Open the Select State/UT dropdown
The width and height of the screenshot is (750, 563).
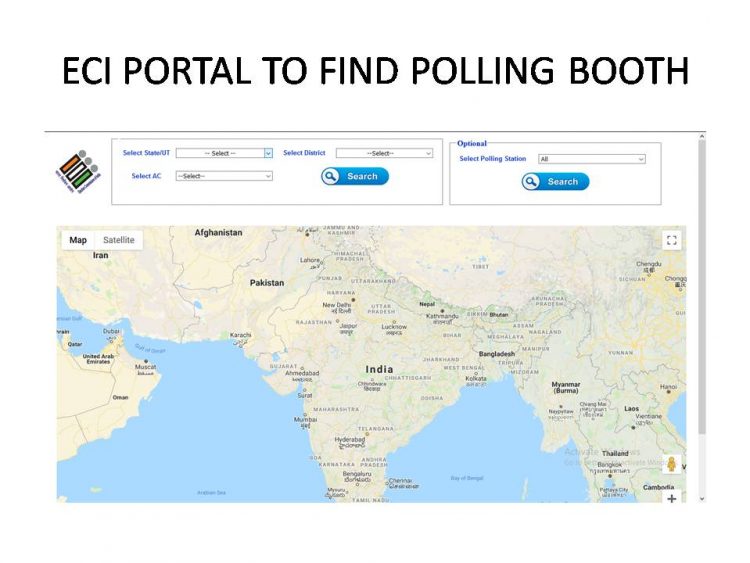[x=224, y=153]
